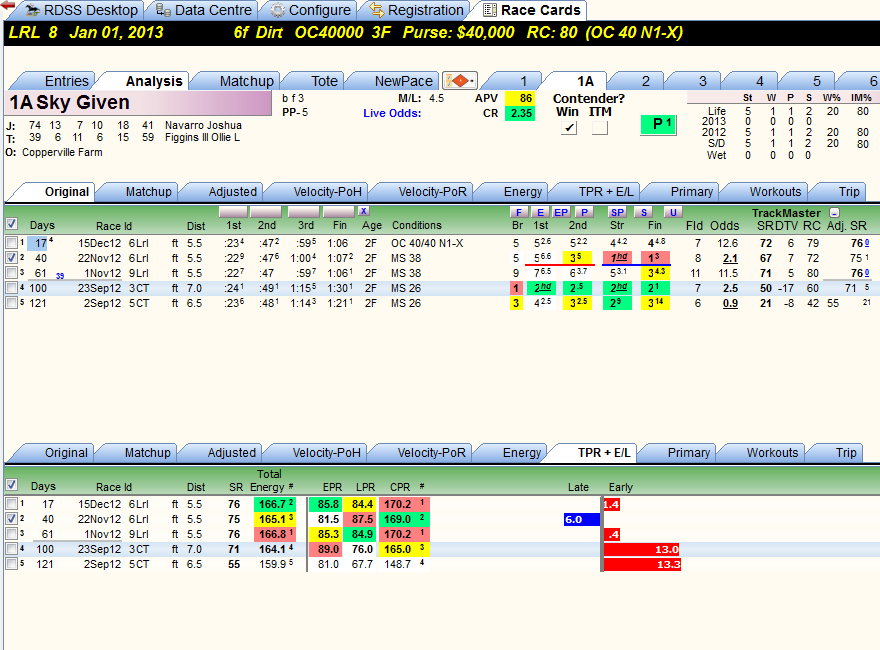Image resolution: width=880 pixels, height=650 pixels.
Task: Click the U pace filter button
Action: coord(673,212)
